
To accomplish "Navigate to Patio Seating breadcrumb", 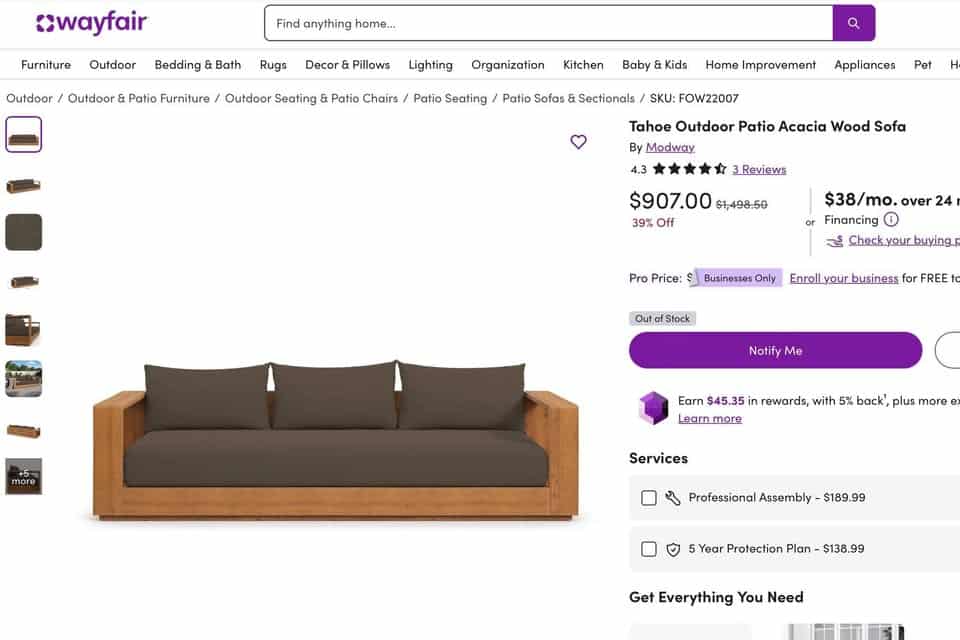I will [x=450, y=98].
